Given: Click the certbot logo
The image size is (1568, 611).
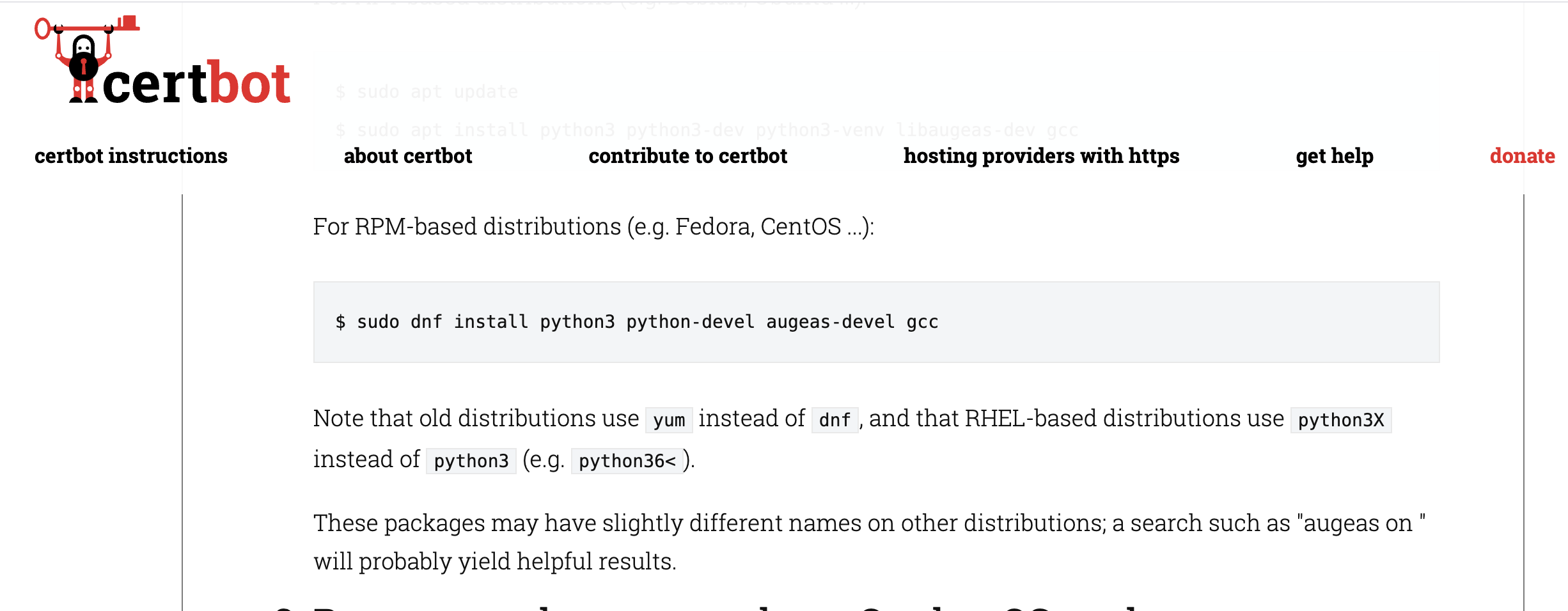Looking at the screenshot, I should (x=162, y=59).
